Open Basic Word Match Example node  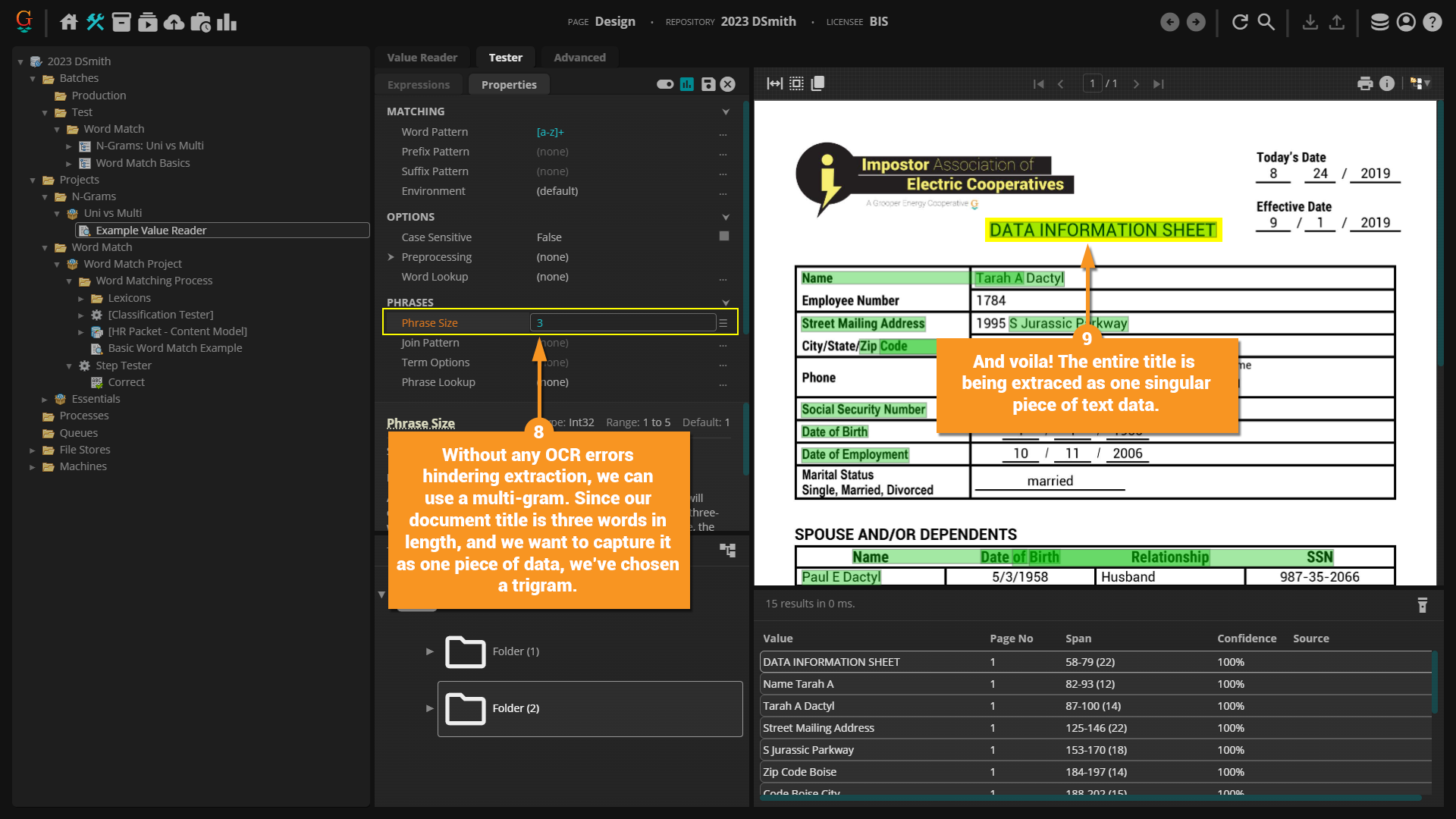174,348
